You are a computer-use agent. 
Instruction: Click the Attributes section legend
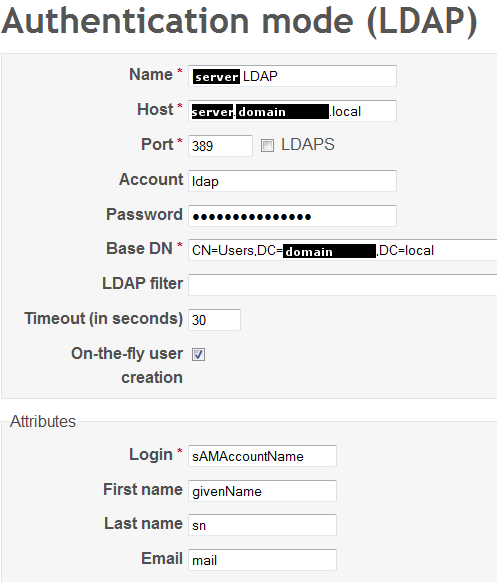tap(43, 422)
